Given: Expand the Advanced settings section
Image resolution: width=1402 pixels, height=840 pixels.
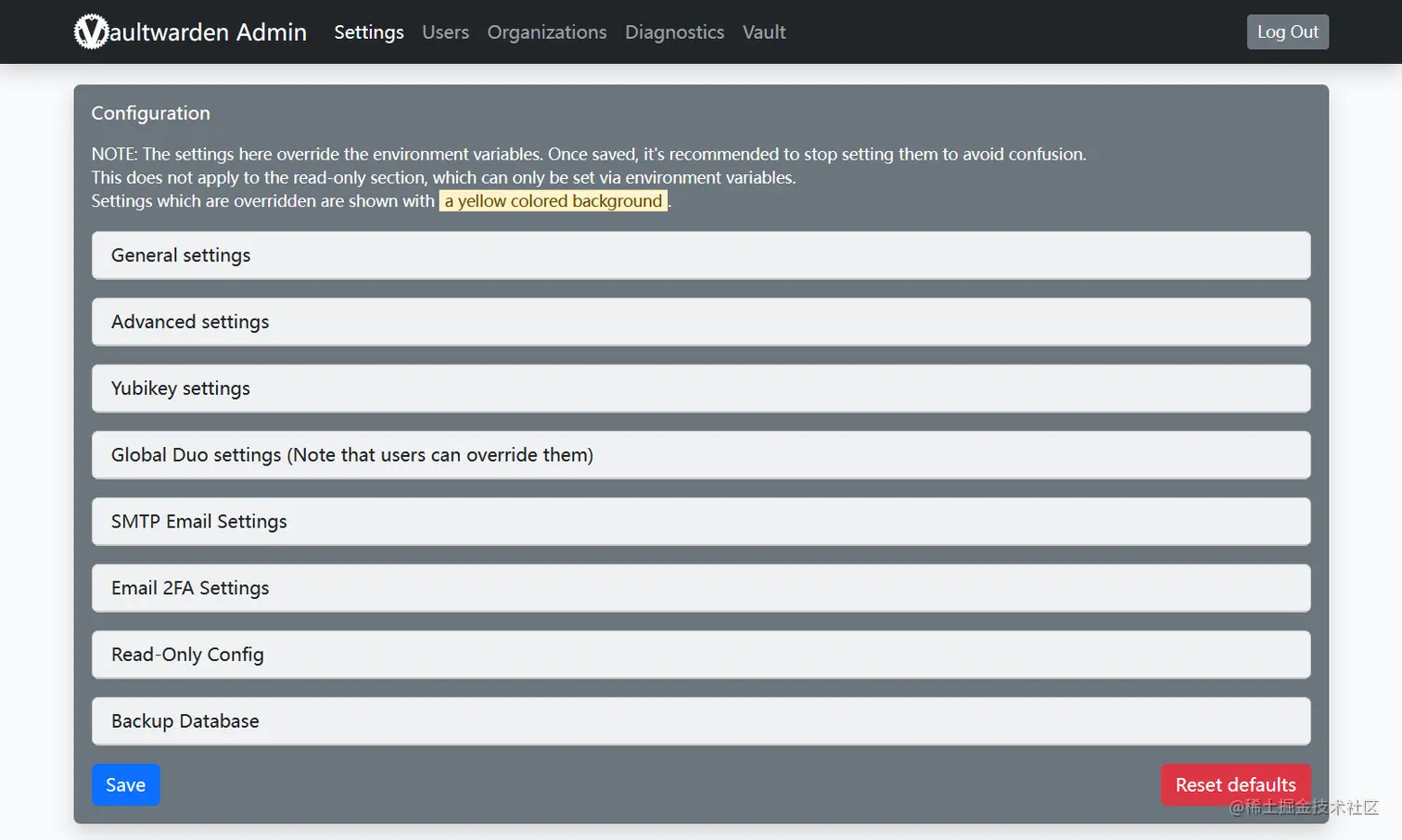Looking at the screenshot, I should [x=701, y=322].
